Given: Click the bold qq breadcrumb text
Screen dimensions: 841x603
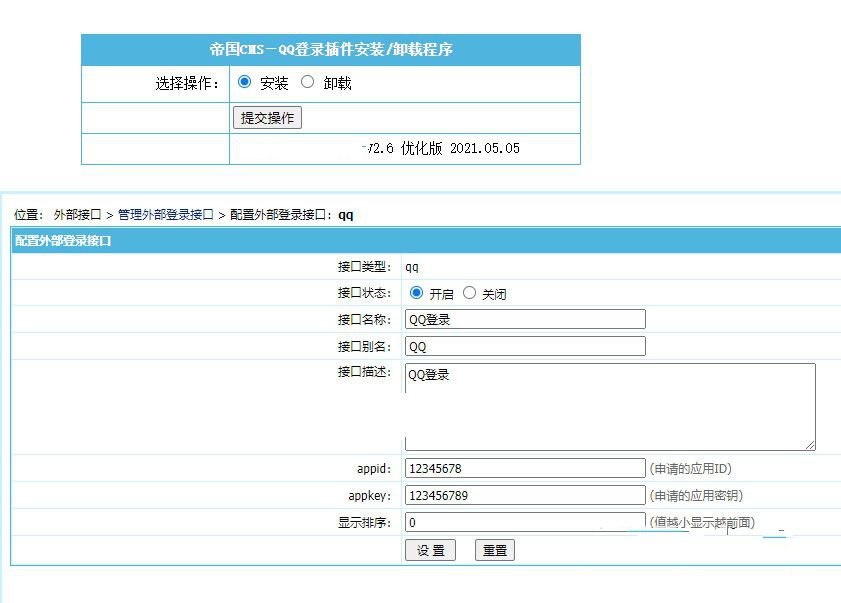Looking at the screenshot, I should click(345, 216).
